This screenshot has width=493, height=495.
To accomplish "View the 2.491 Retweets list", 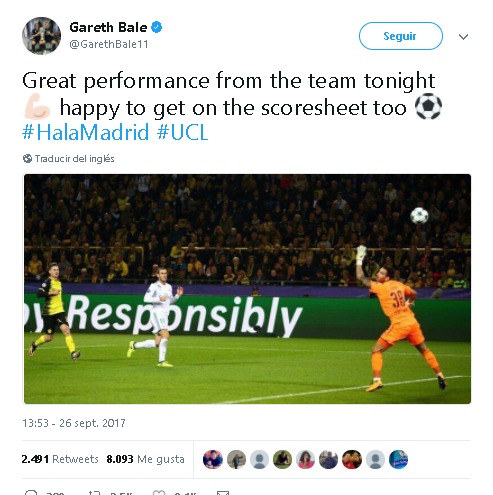I will tap(60, 459).
